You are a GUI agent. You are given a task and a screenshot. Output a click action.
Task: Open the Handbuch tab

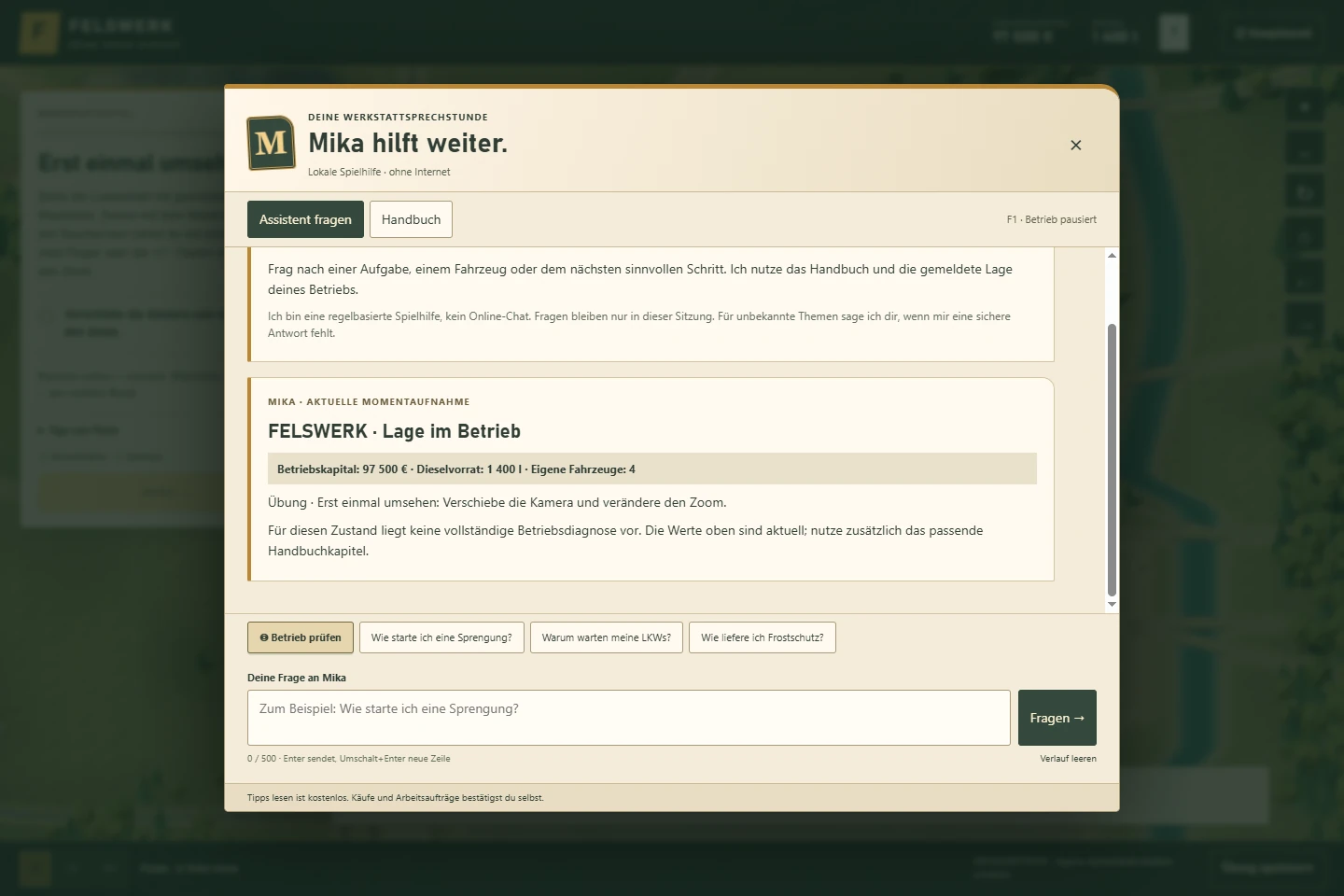pos(411,219)
